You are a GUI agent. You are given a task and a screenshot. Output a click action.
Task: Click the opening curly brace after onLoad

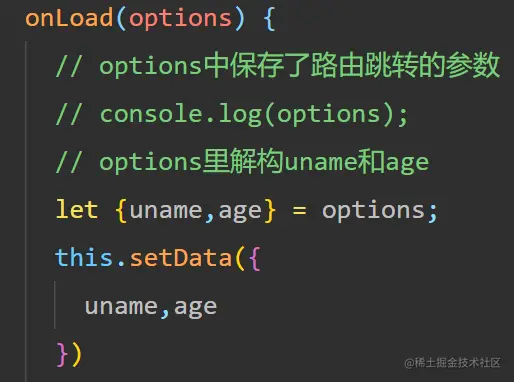pos(269,20)
